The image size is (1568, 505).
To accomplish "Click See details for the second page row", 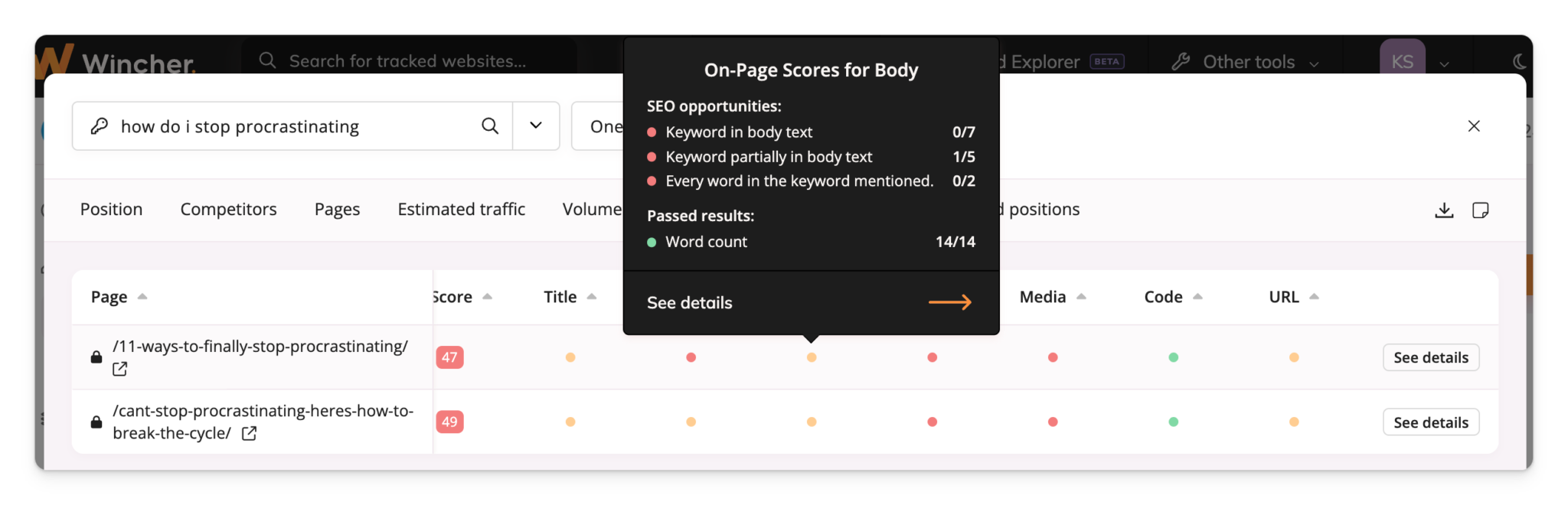I will pos(1430,422).
